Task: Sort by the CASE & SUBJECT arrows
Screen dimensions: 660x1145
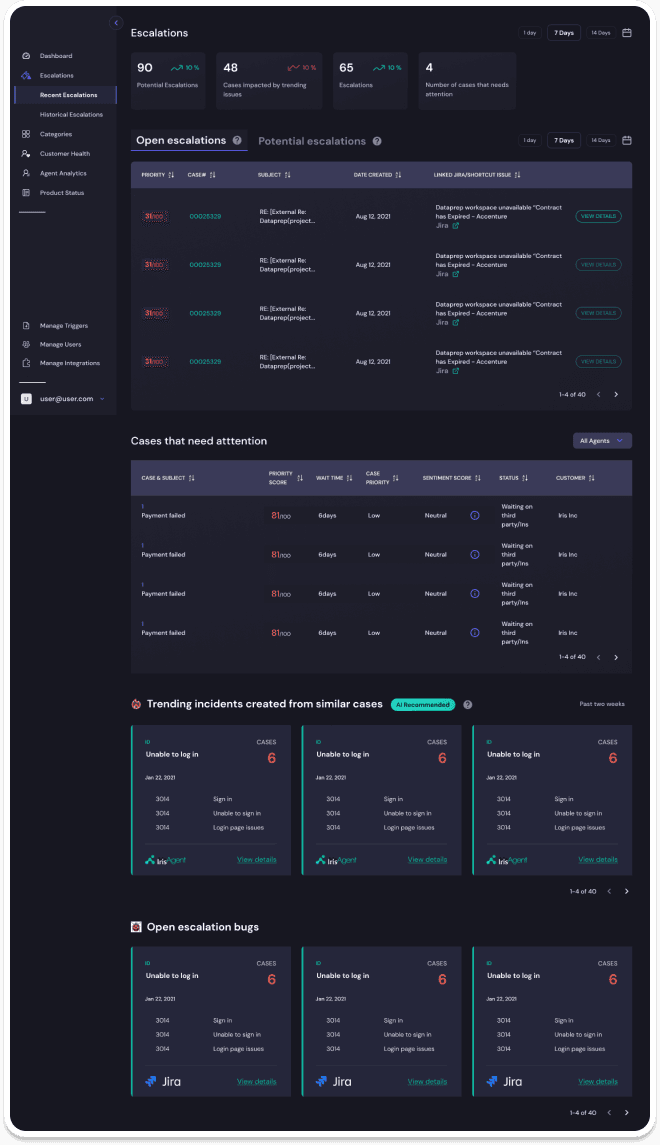Action: tap(192, 478)
